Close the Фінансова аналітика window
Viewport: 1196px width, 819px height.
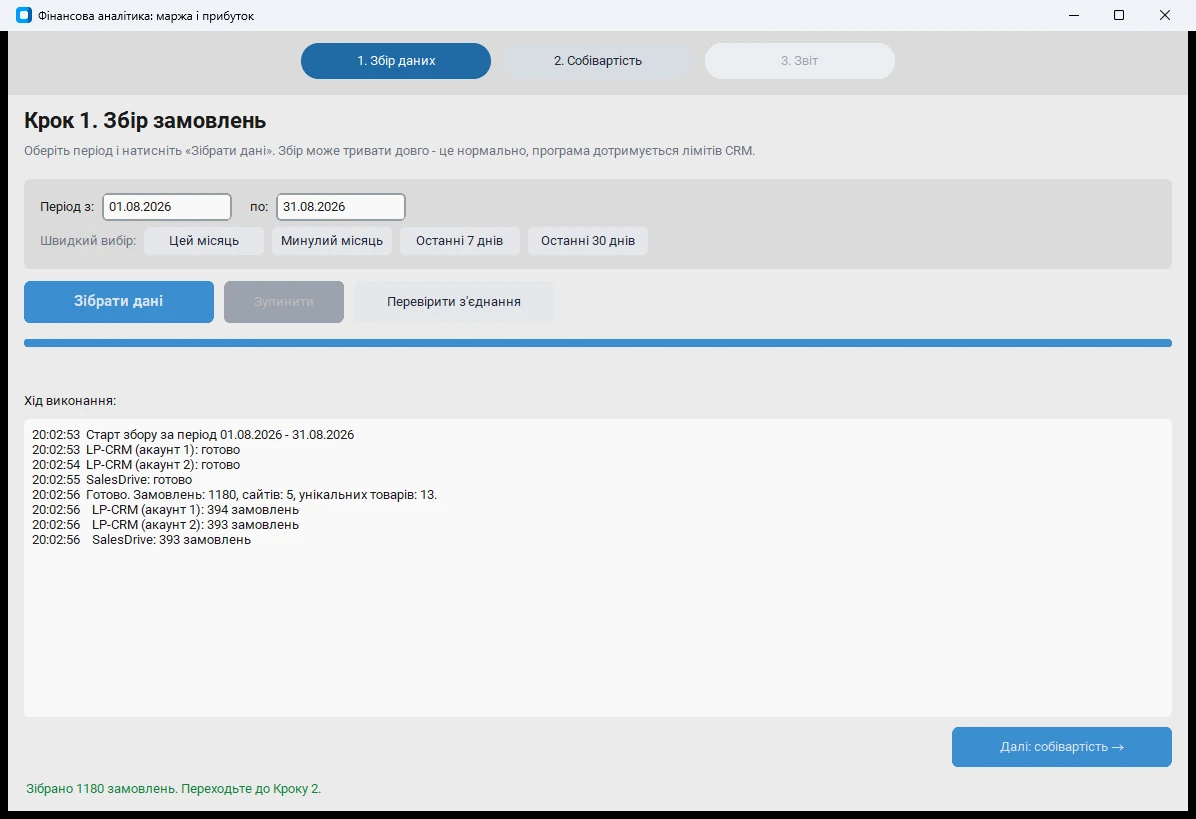pos(1165,15)
